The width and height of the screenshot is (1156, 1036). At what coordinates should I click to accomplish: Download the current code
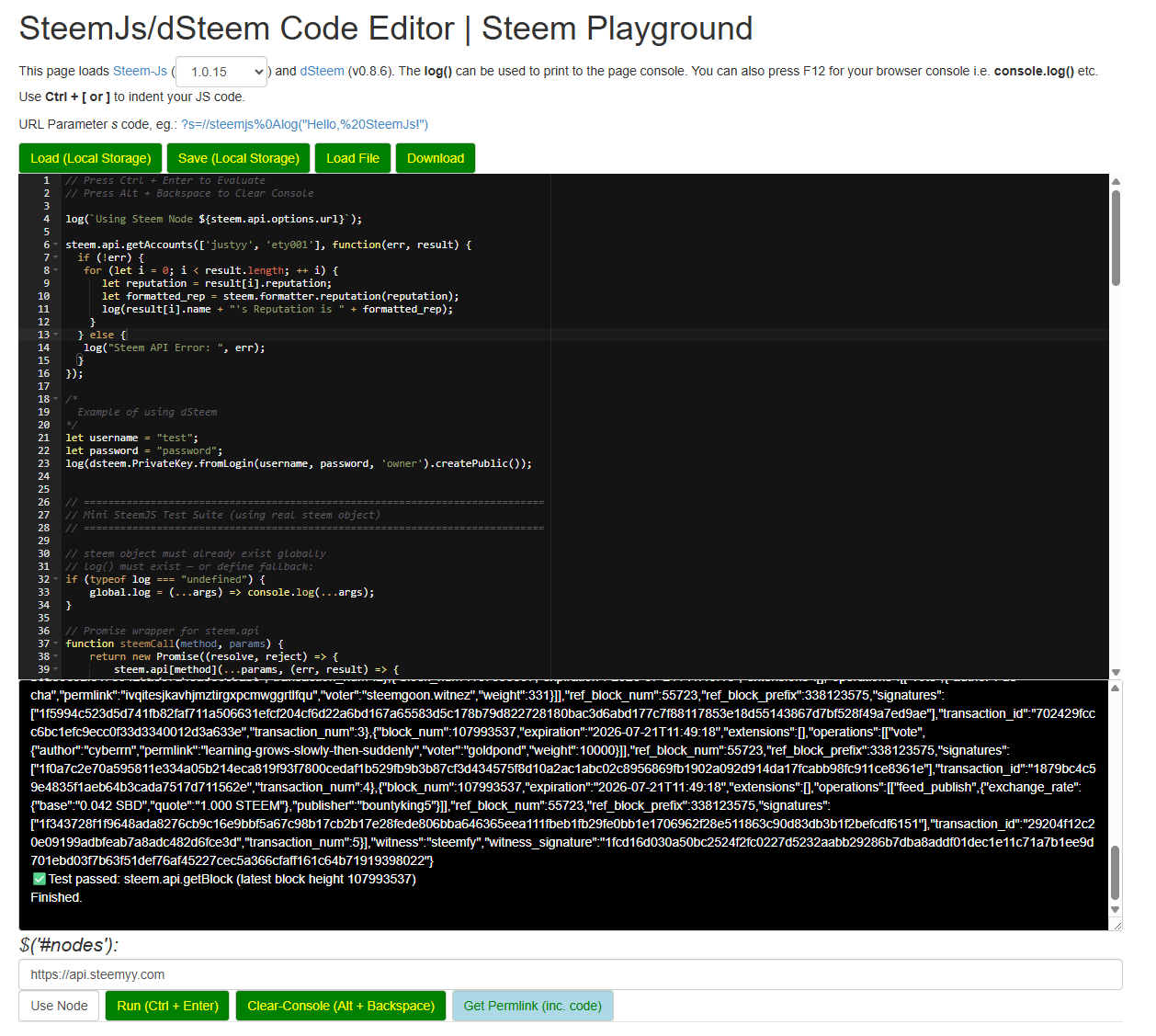pyautogui.click(x=436, y=158)
